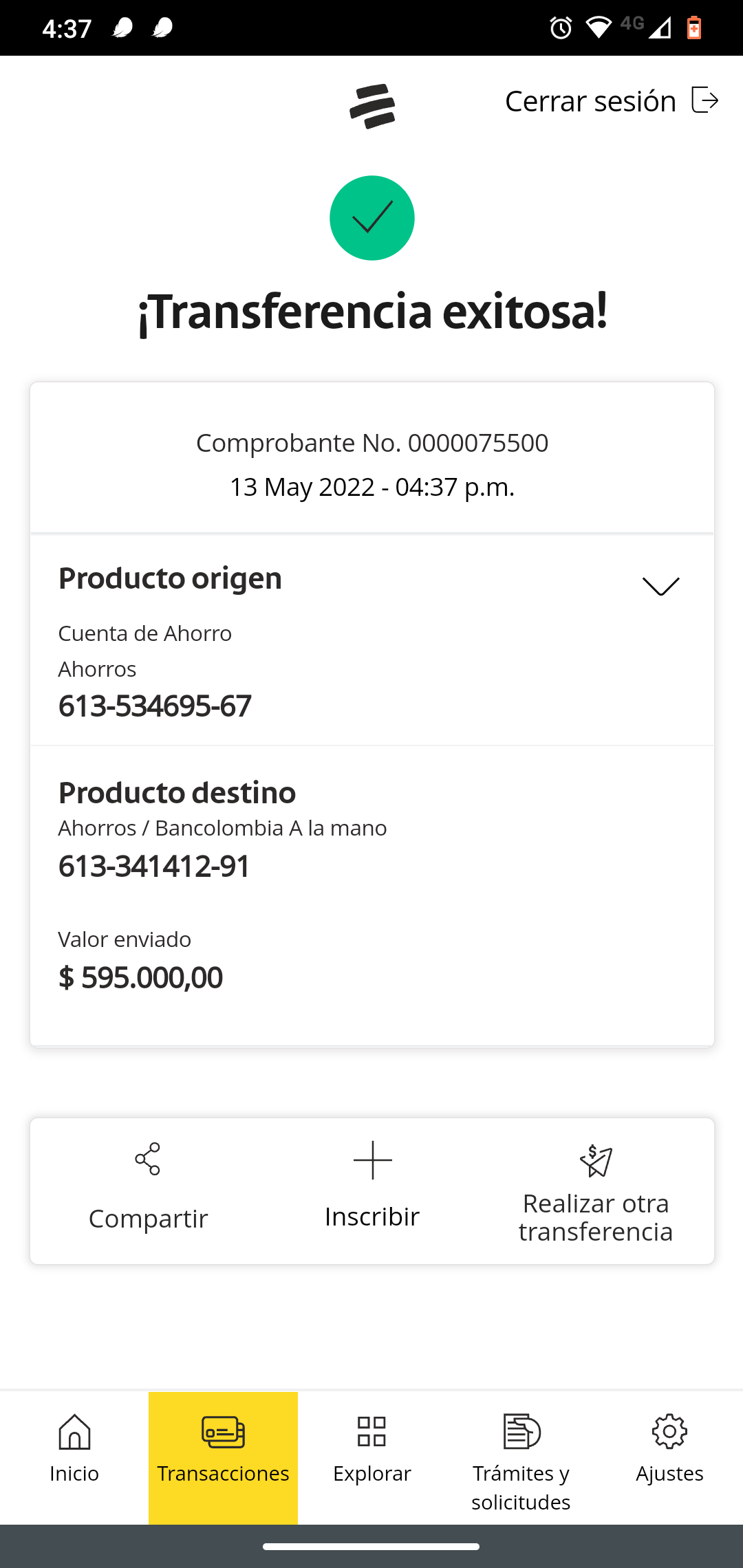743x1568 pixels.
Task: Tap the battery icon in status bar
Action: tap(694, 28)
